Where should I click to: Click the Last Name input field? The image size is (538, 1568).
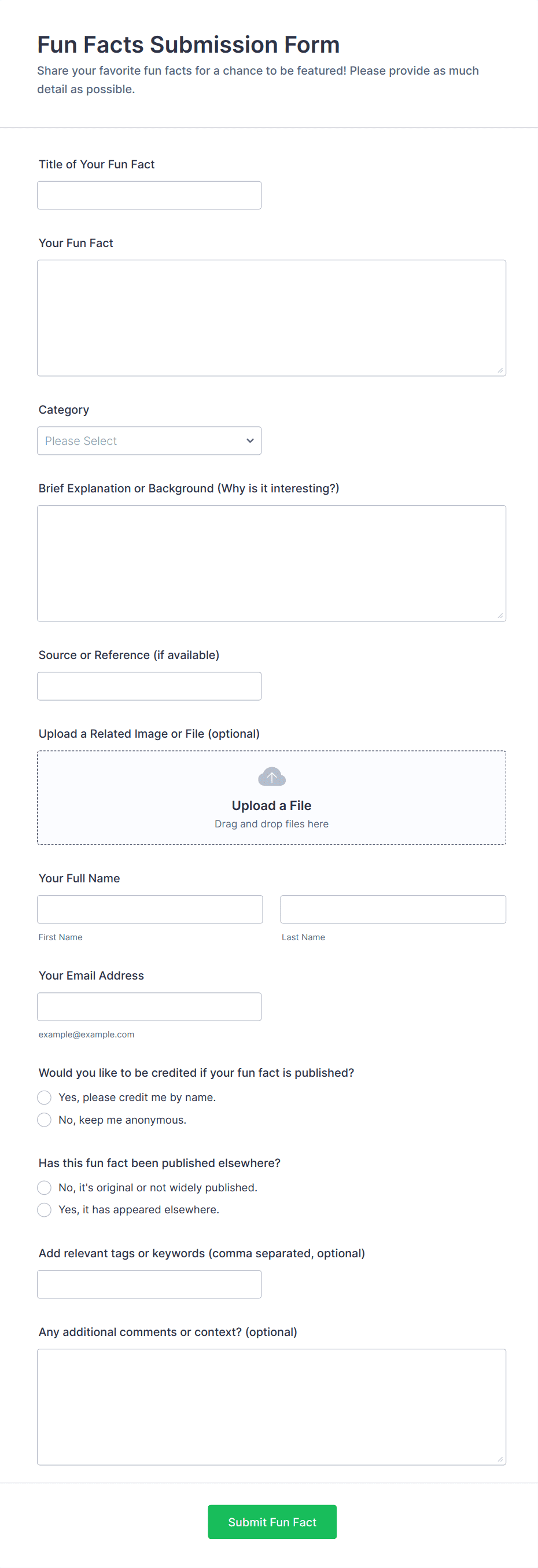point(393,910)
